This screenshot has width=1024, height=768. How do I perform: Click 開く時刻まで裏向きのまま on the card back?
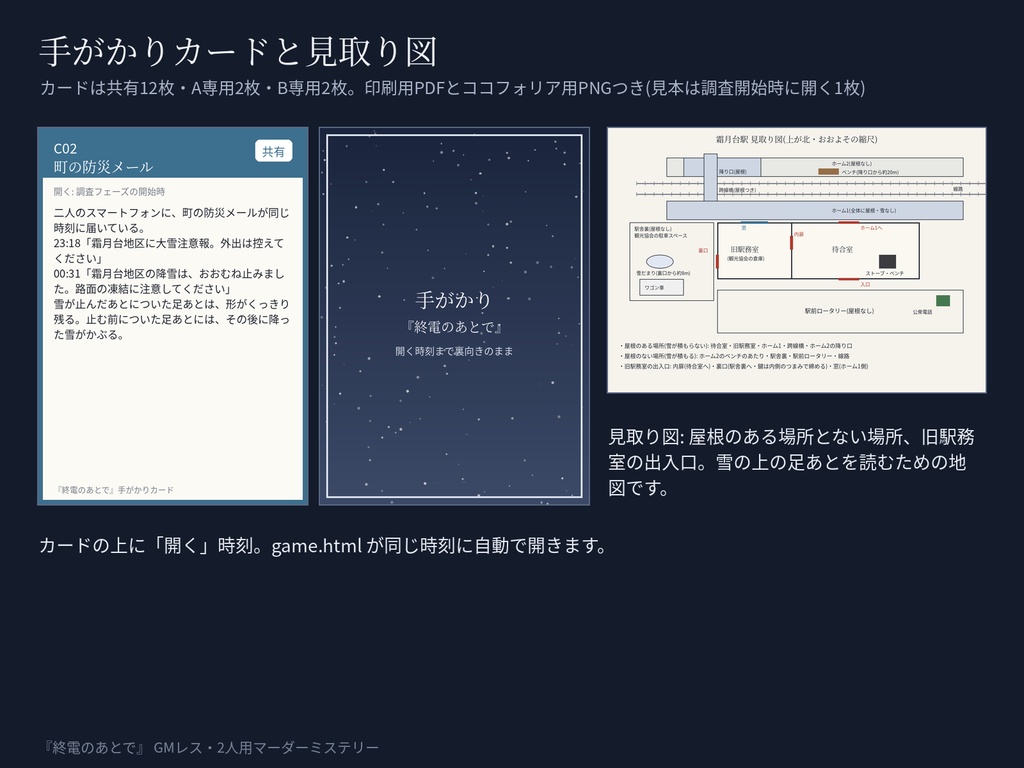pyautogui.click(x=454, y=351)
